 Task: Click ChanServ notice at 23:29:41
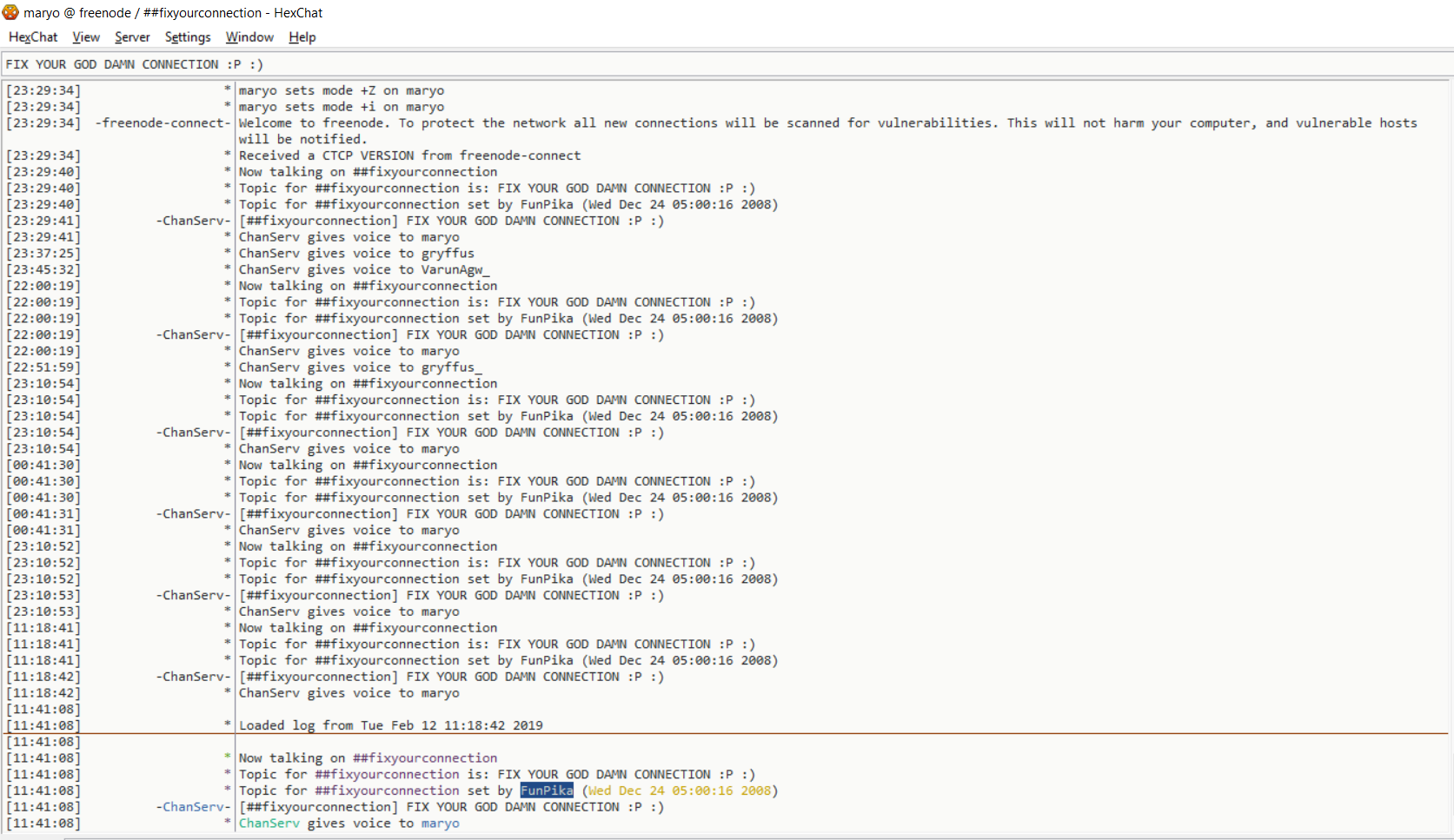[x=451, y=221]
